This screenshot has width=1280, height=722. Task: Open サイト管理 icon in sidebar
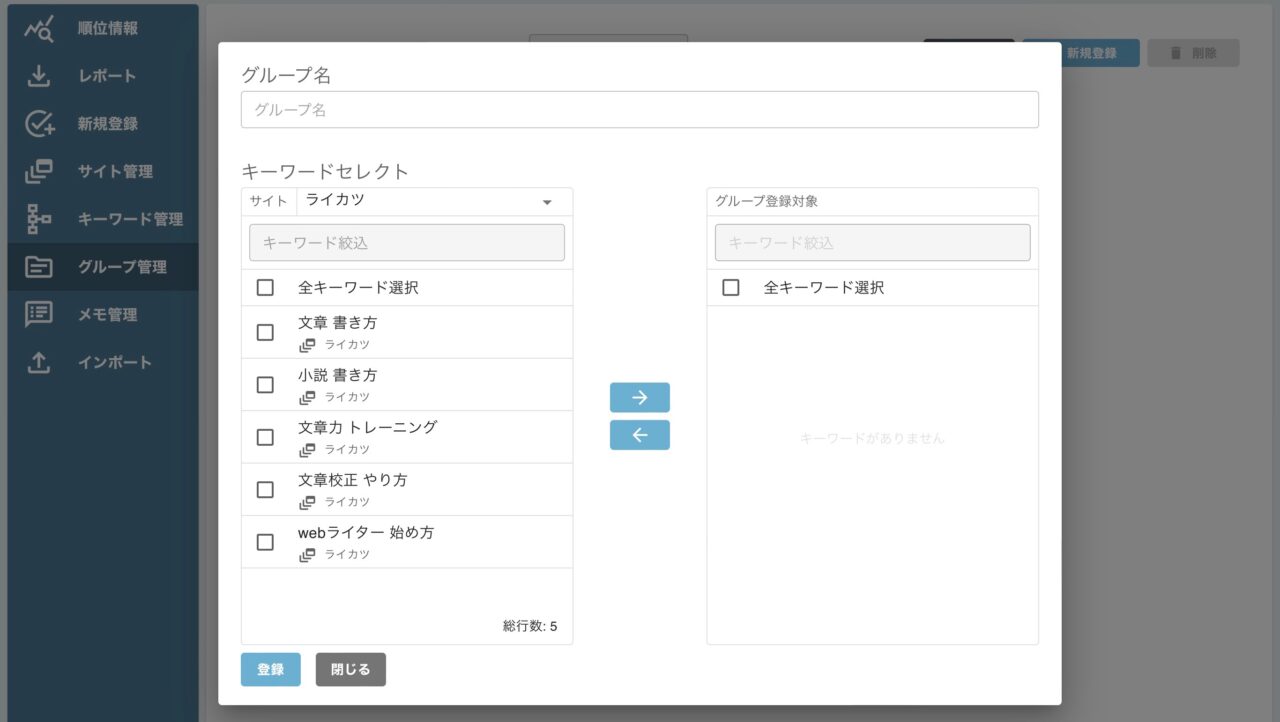coord(38,171)
